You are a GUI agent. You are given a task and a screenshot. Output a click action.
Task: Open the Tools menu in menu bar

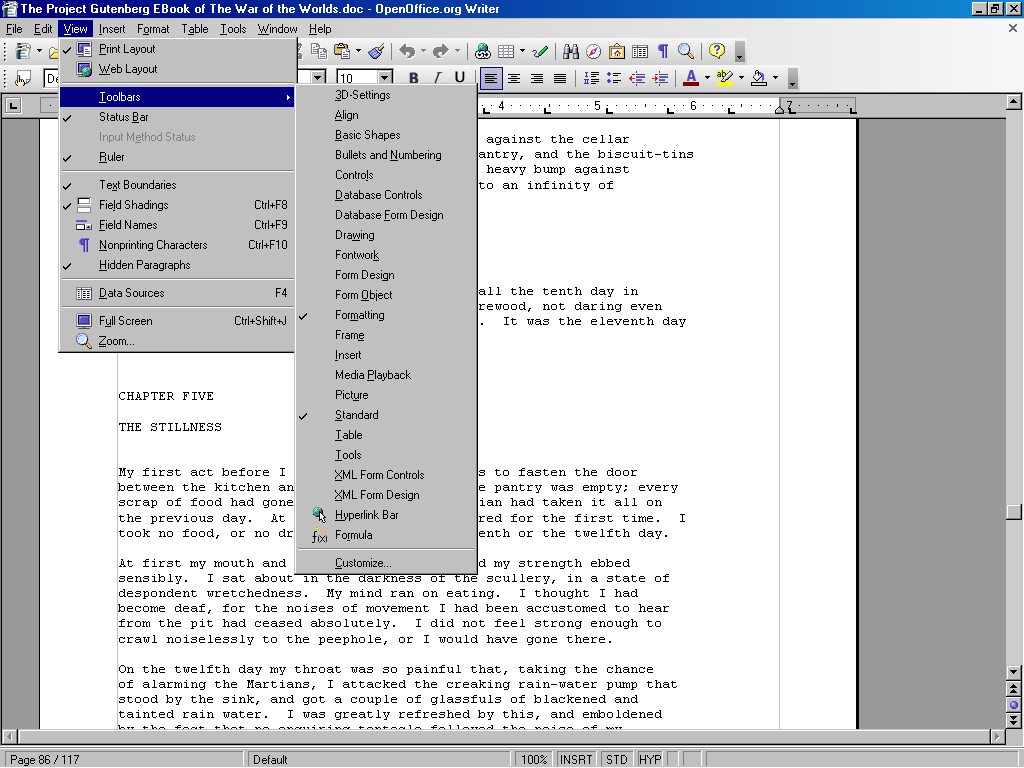(x=233, y=29)
